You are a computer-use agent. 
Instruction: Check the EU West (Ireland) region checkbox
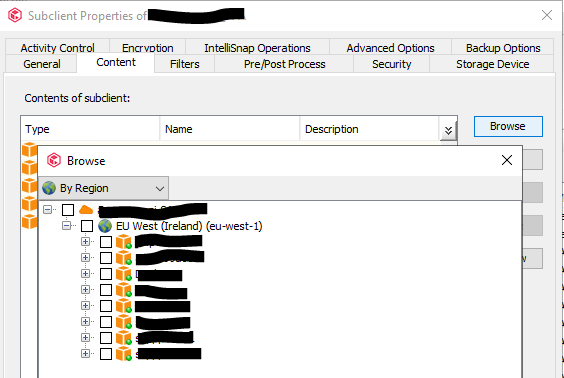click(x=87, y=226)
